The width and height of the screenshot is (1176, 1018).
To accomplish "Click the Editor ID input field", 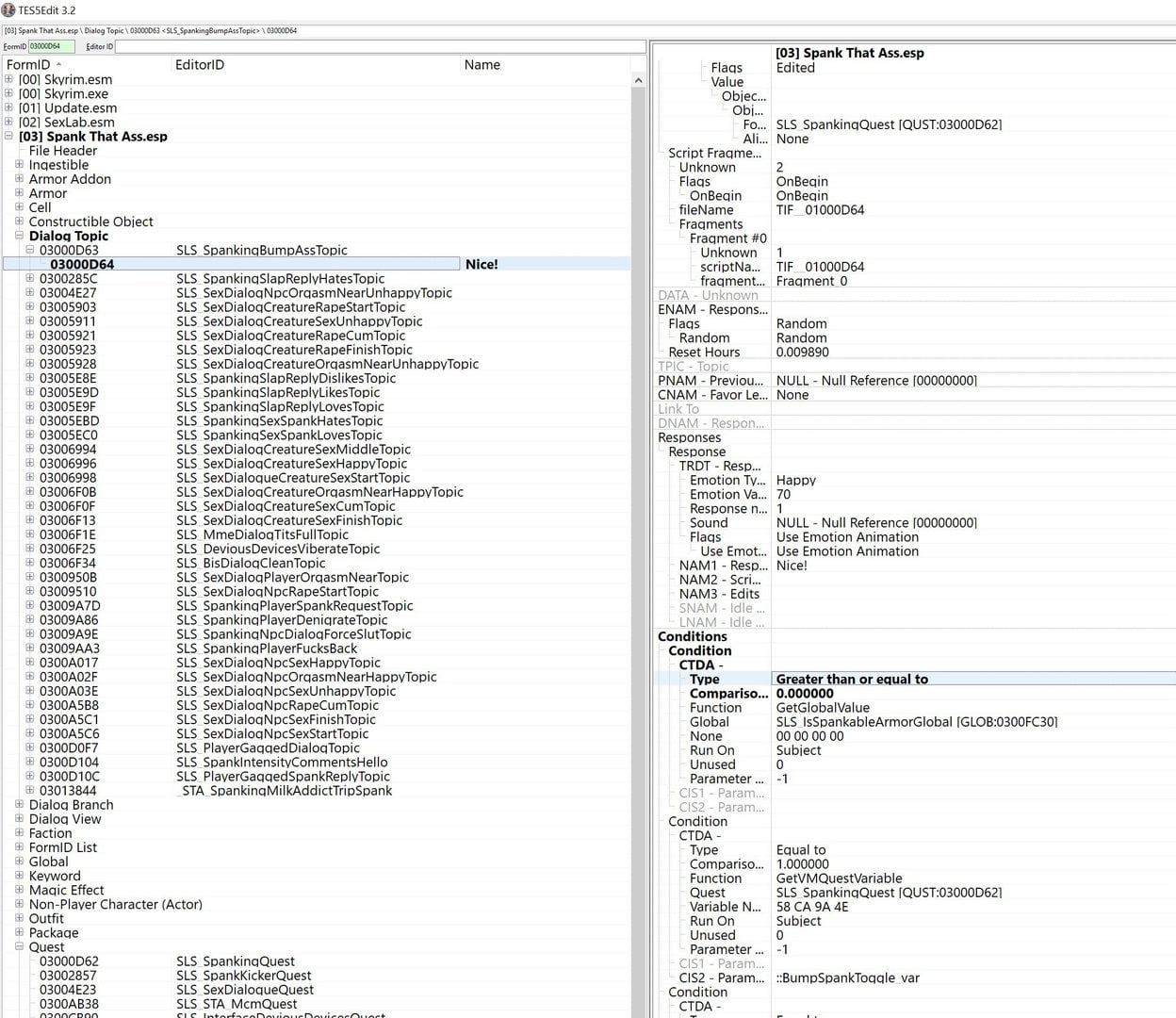I will (380, 46).
